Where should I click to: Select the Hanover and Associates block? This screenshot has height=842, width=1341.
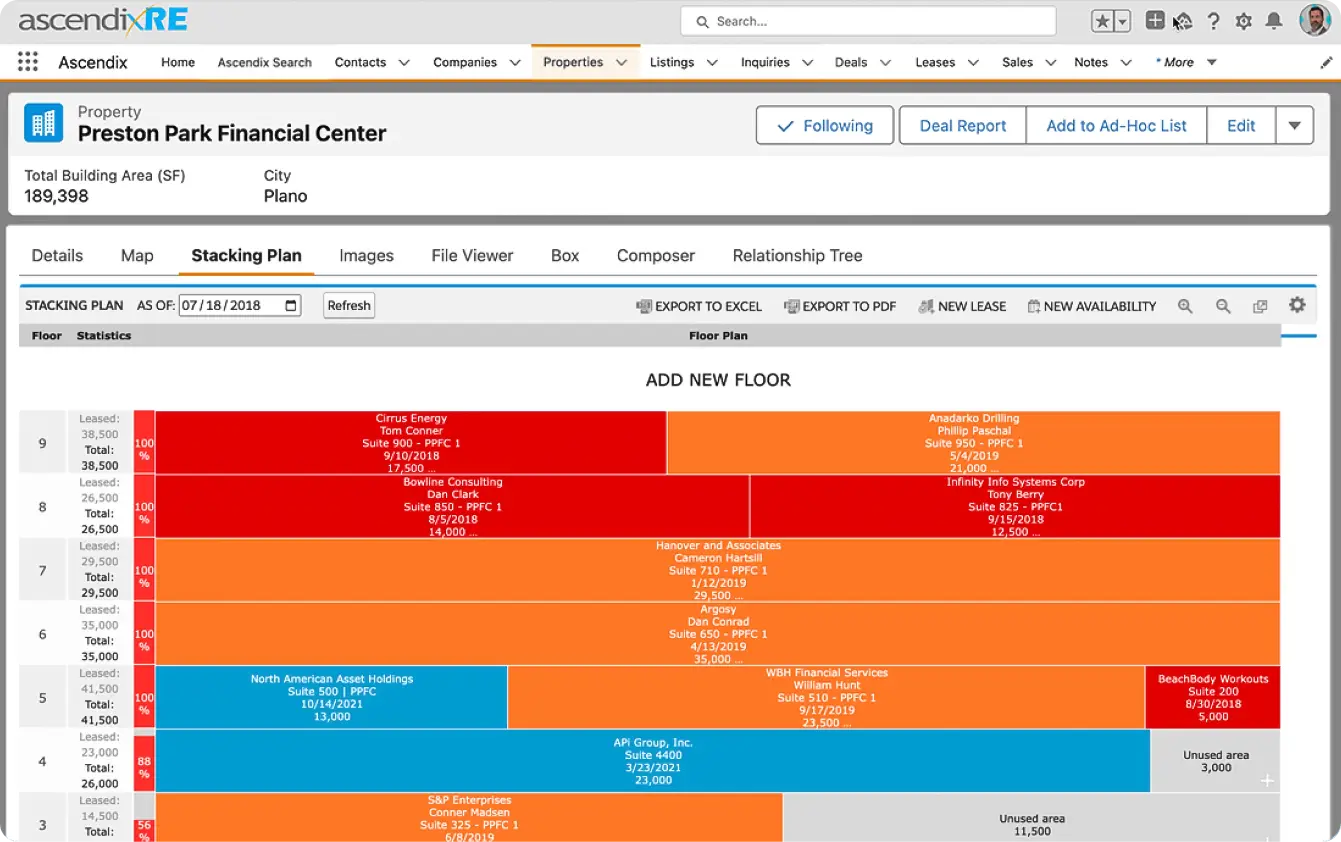point(718,570)
